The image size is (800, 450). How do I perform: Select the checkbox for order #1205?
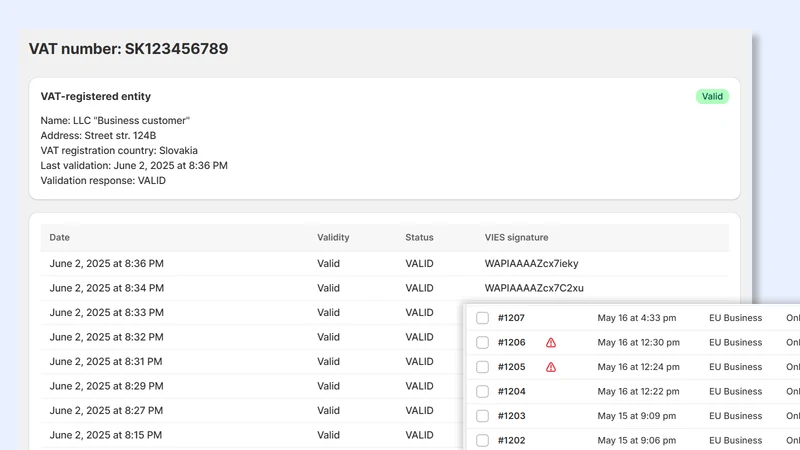[482, 367]
